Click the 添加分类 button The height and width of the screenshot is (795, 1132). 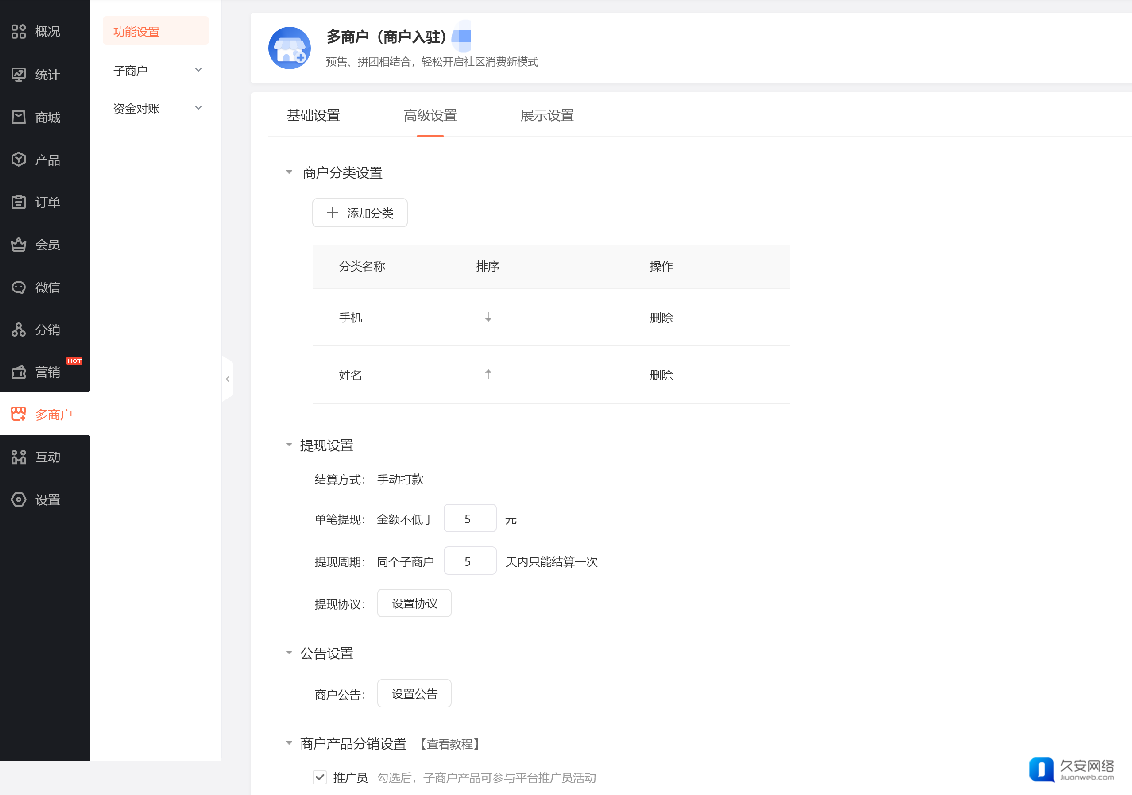[360, 212]
